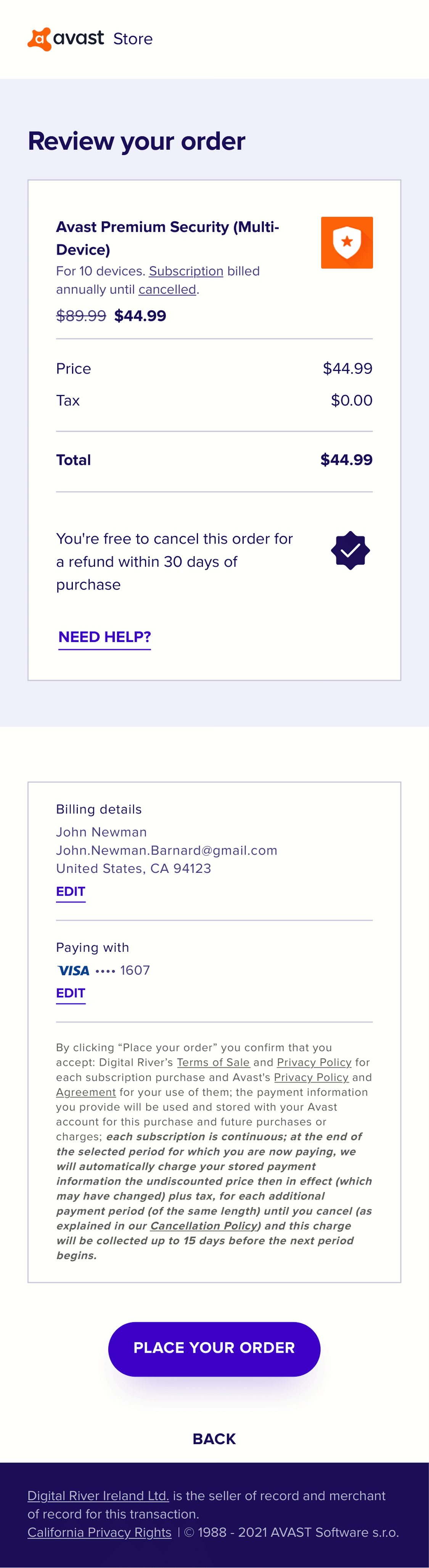Click the NEED HELP? link
The width and height of the screenshot is (429, 1568).
pyautogui.click(x=104, y=637)
